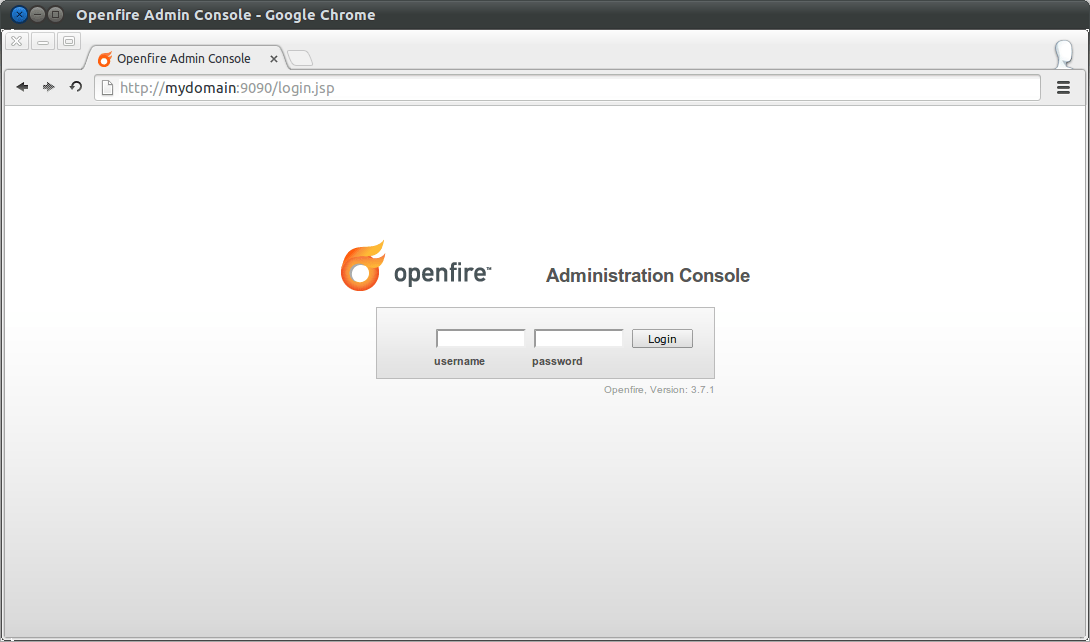Click the inner restore button below title bar
Image resolution: width=1090 pixels, height=642 pixels.
tap(69, 41)
